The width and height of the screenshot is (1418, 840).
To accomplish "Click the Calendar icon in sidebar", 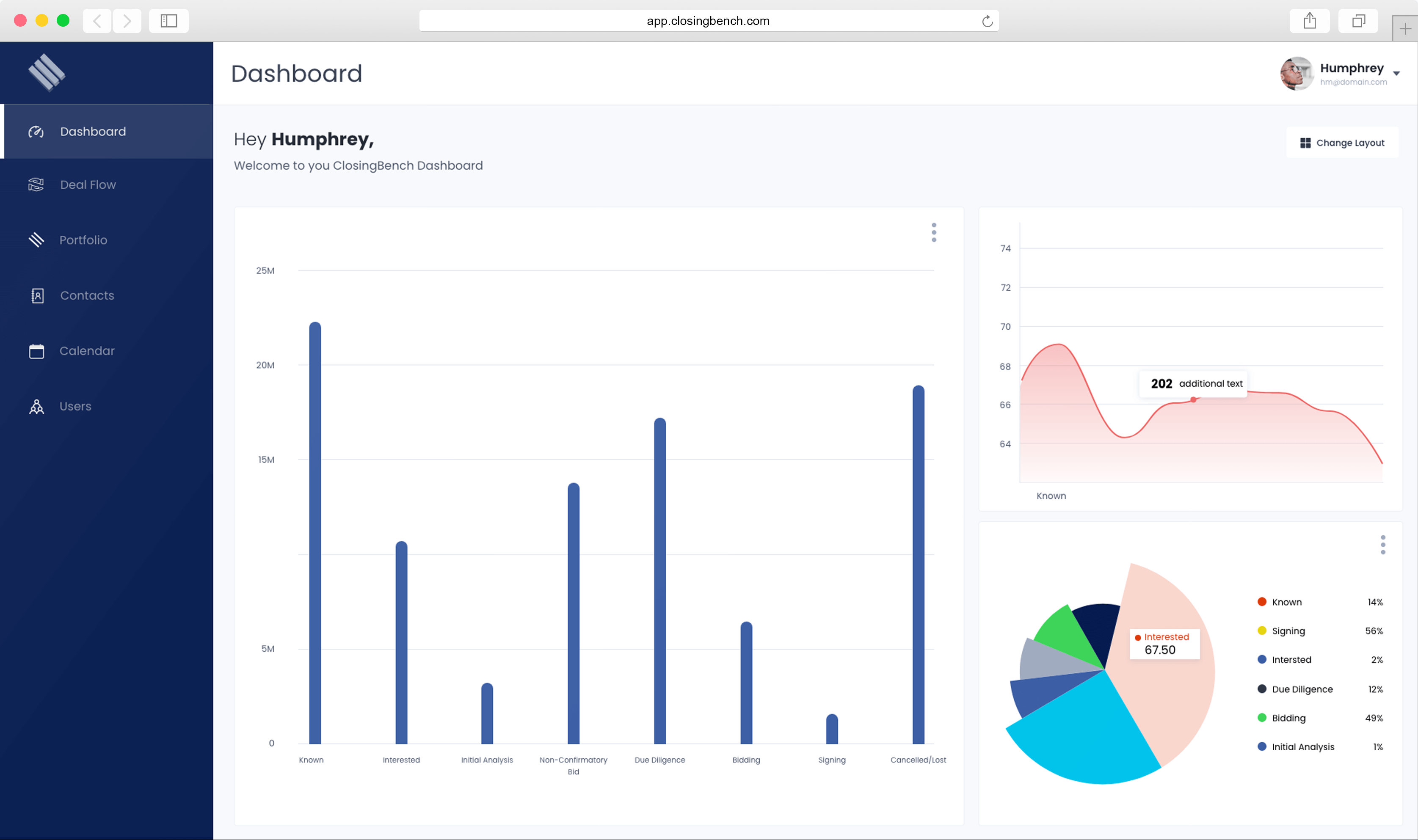I will 37,351.
